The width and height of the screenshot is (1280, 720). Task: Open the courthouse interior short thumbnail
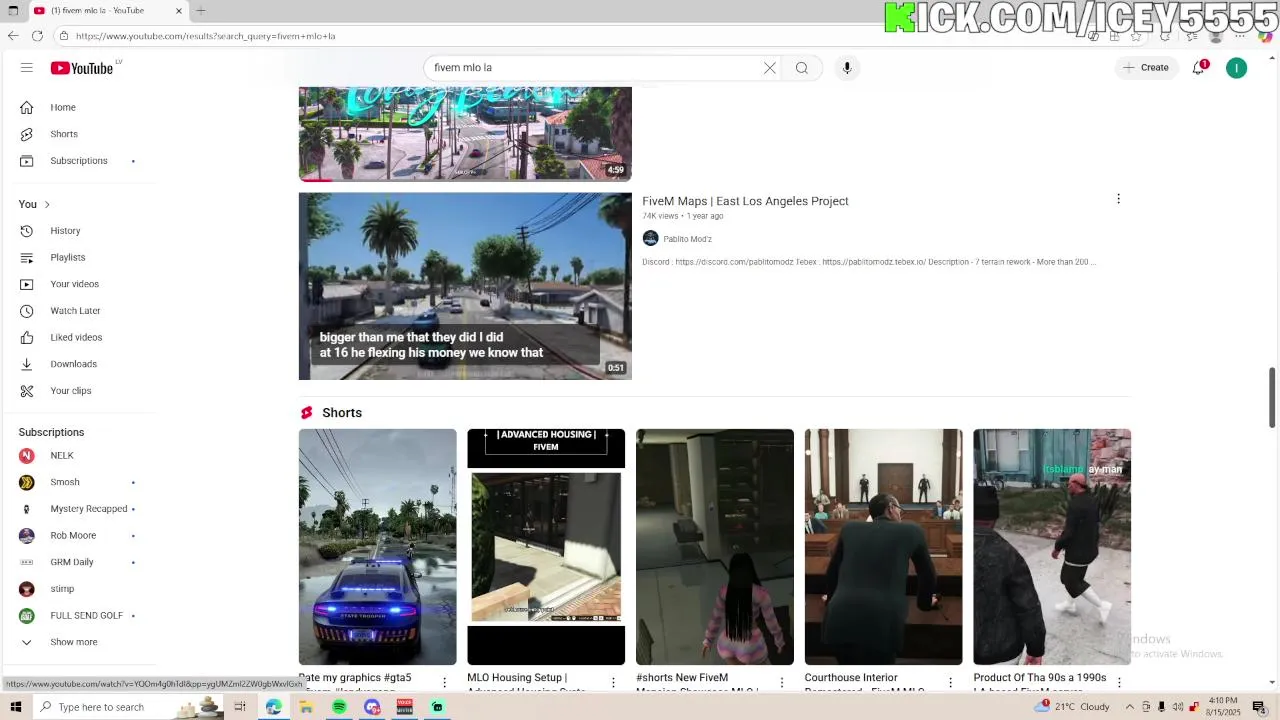pos(883,547)
